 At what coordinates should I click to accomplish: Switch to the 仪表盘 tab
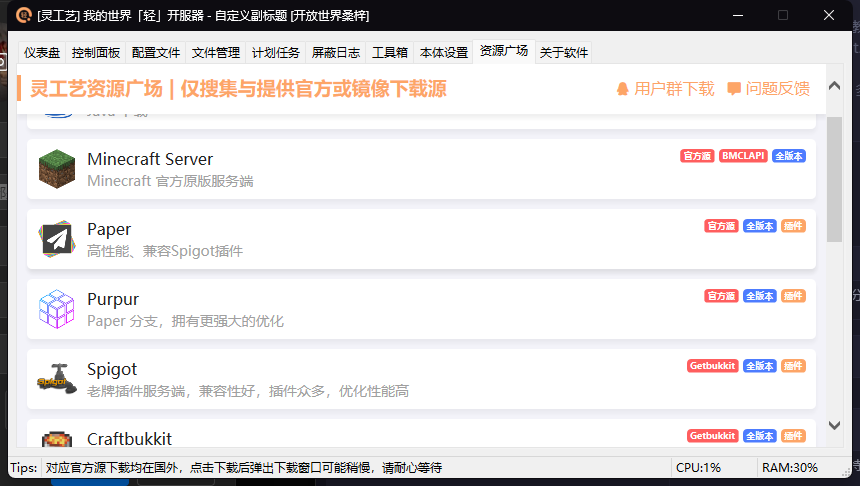tap(42, 53)
